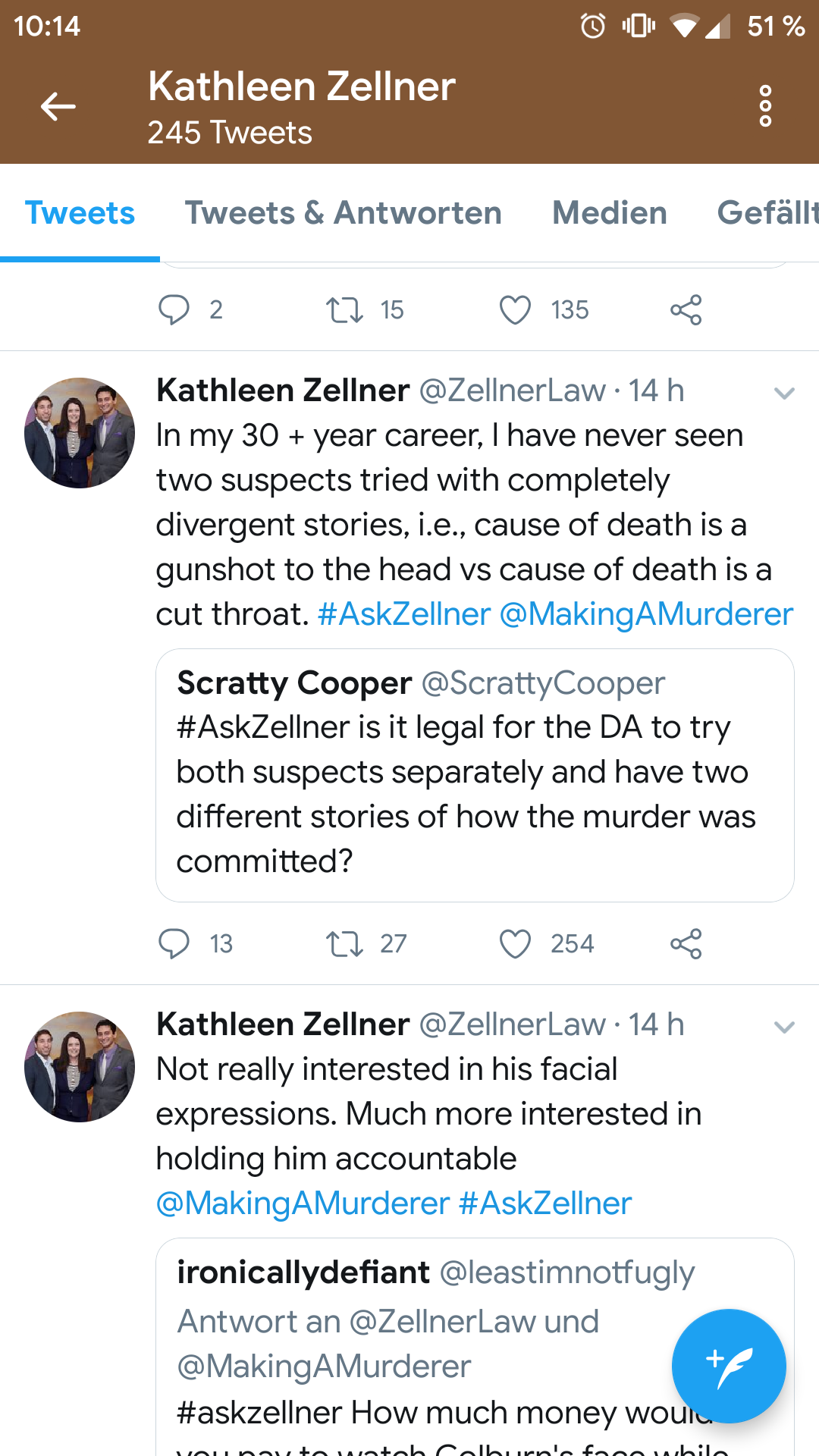Viewport: 819px width, 1456px height.
Task: Share the tweet with 135 likes
Action: [x=686, y=310]
